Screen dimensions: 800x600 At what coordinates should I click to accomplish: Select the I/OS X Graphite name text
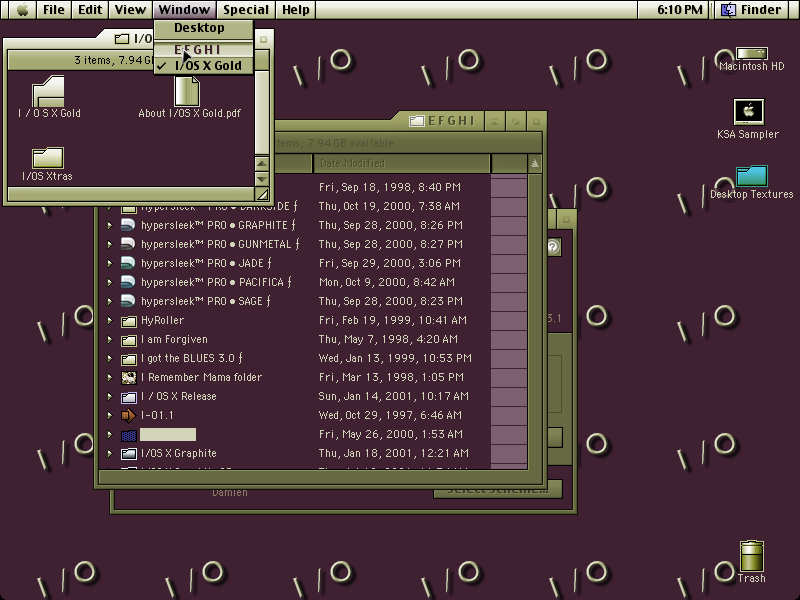pos(179,453)
